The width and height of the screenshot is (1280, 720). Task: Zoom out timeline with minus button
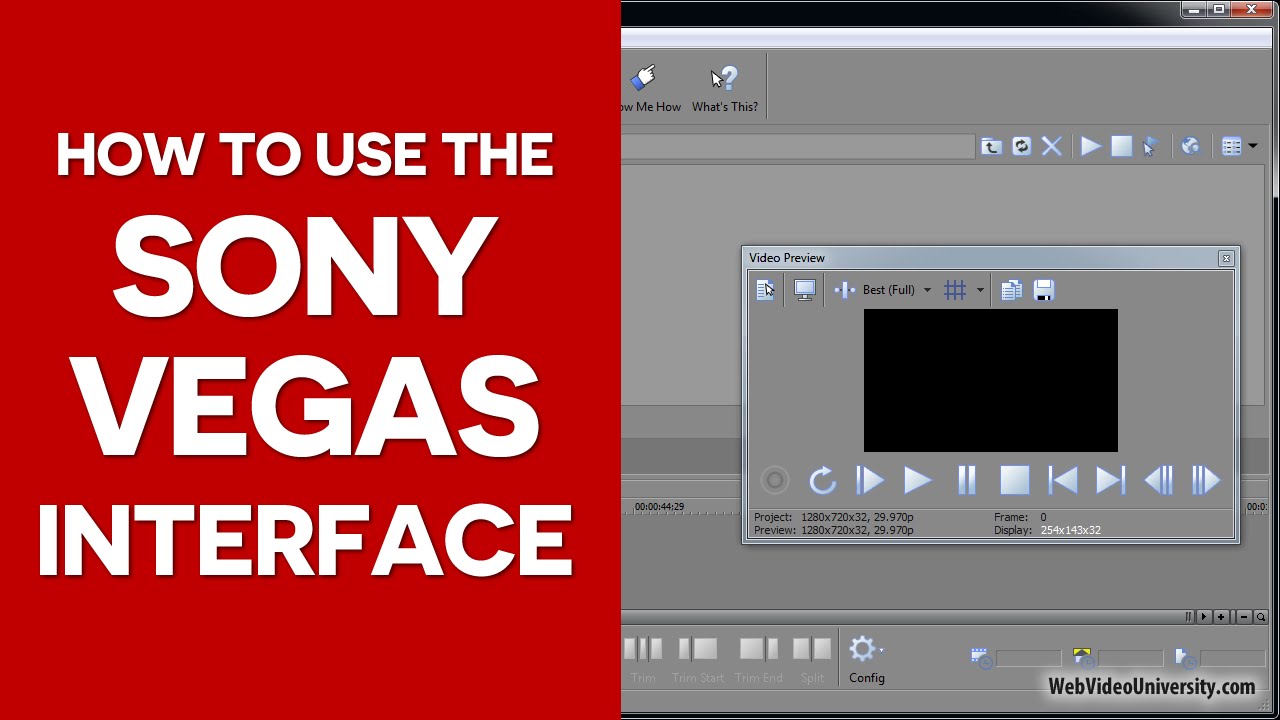[x=1244, y=617]
